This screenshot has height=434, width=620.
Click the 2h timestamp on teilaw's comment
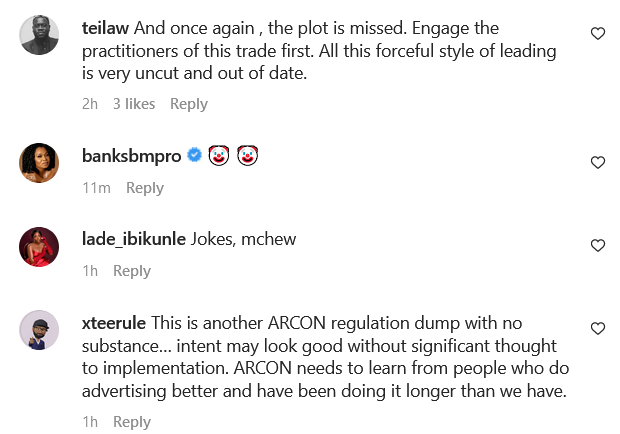click(90, 104)
